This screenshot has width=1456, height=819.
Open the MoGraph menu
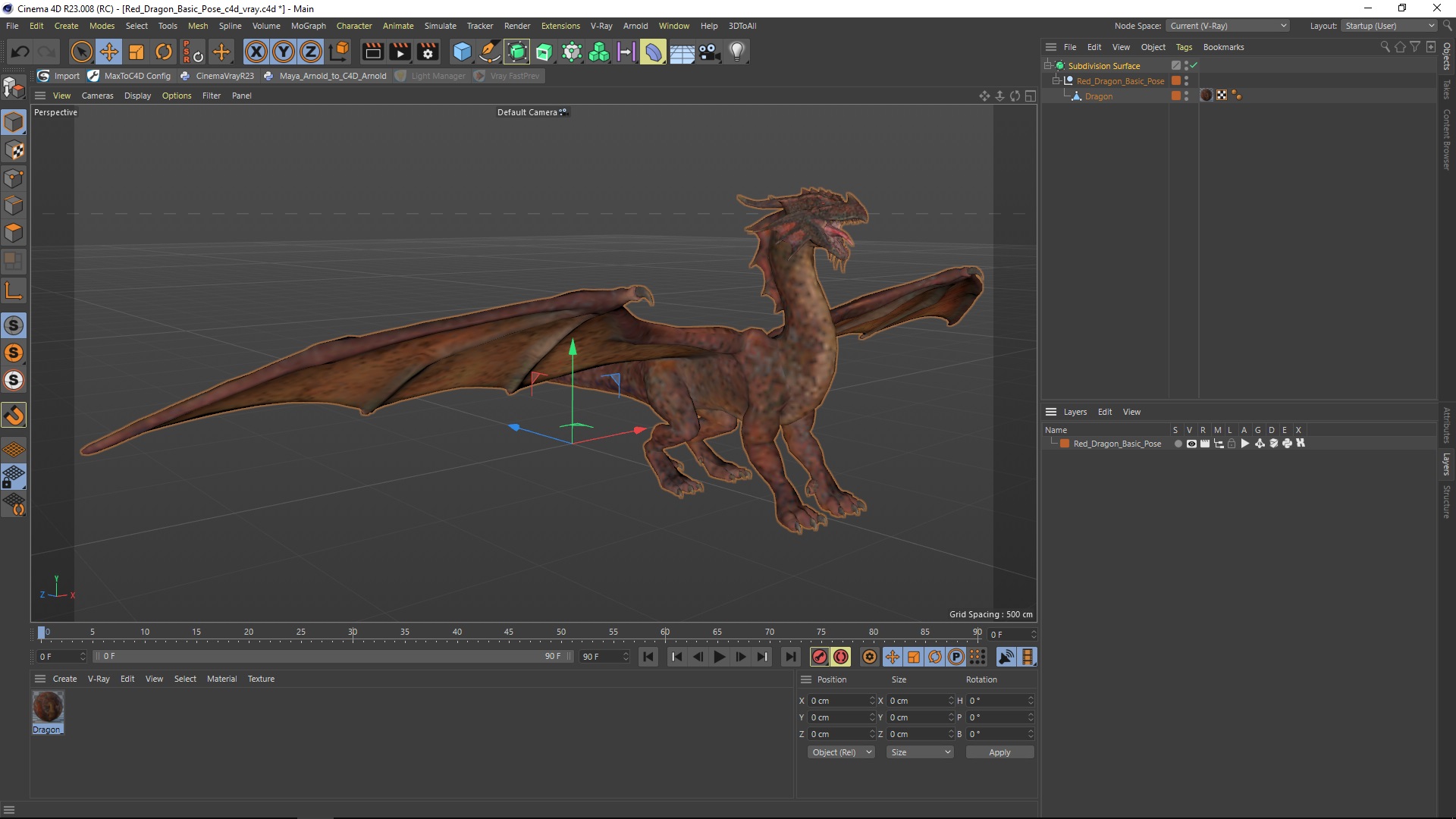click(308, 26)
